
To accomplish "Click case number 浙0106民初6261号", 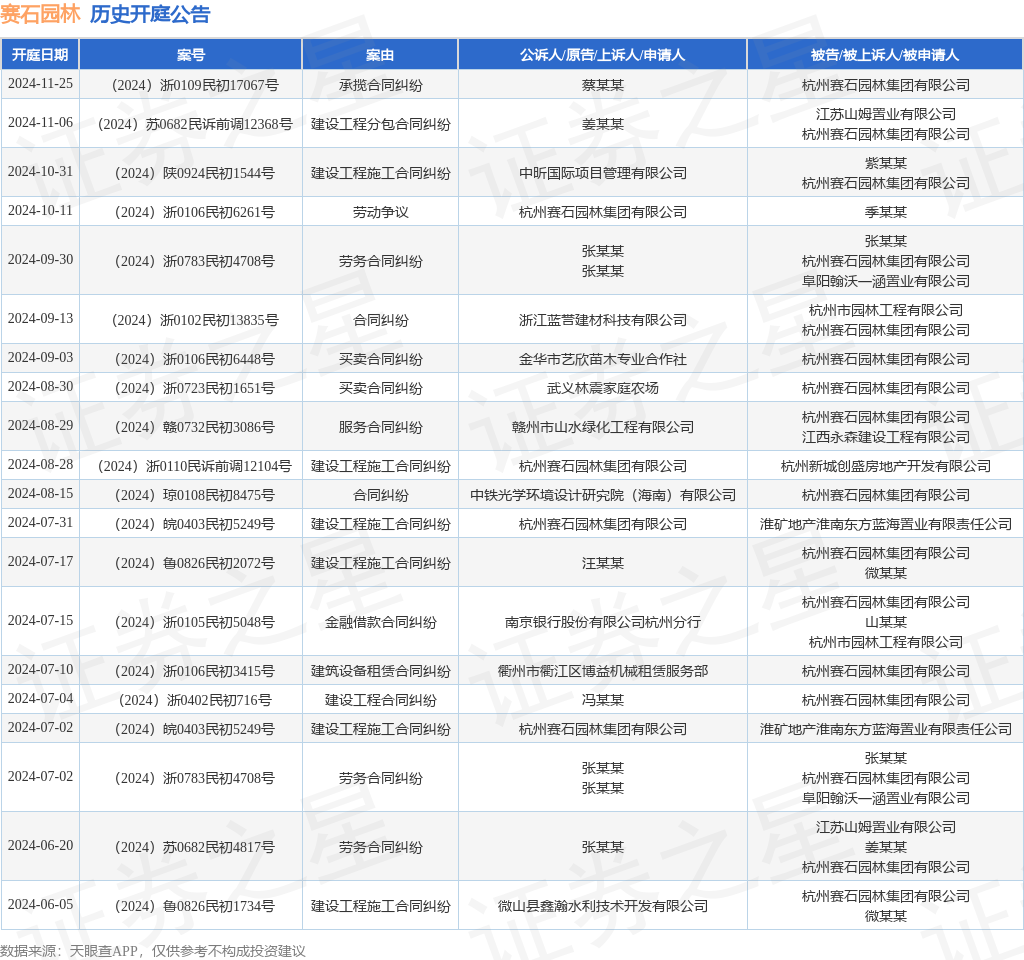I will pos(195,212).
